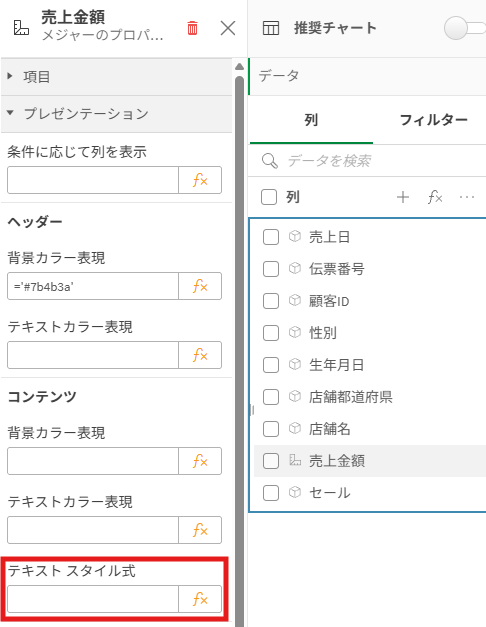
Task: Toggle the 推奨チャート switch
Action: [465, 28]
